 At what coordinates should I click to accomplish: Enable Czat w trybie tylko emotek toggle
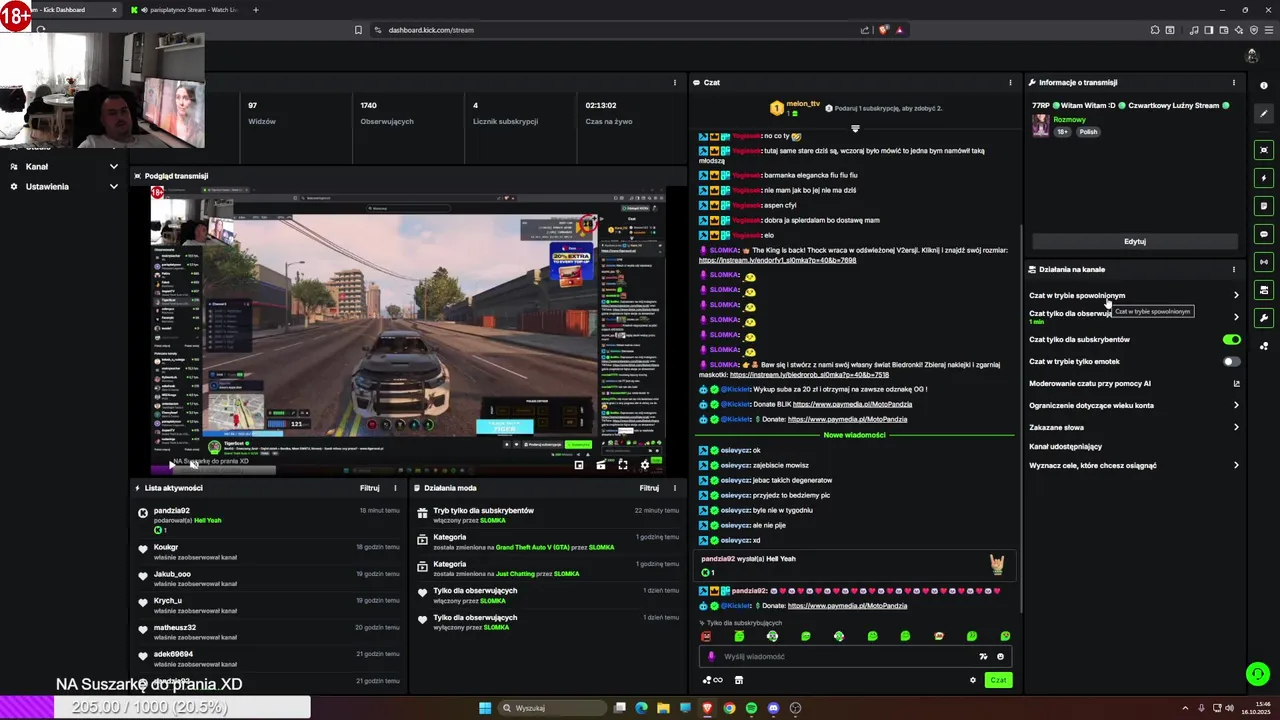(1232, 362)
